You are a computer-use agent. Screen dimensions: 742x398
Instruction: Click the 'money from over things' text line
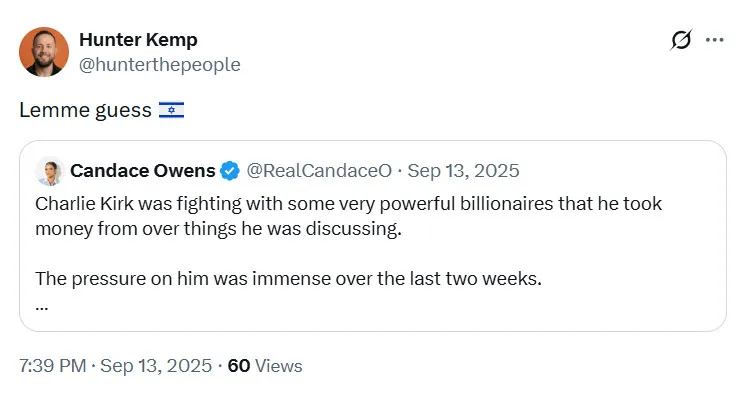point(218,229)
